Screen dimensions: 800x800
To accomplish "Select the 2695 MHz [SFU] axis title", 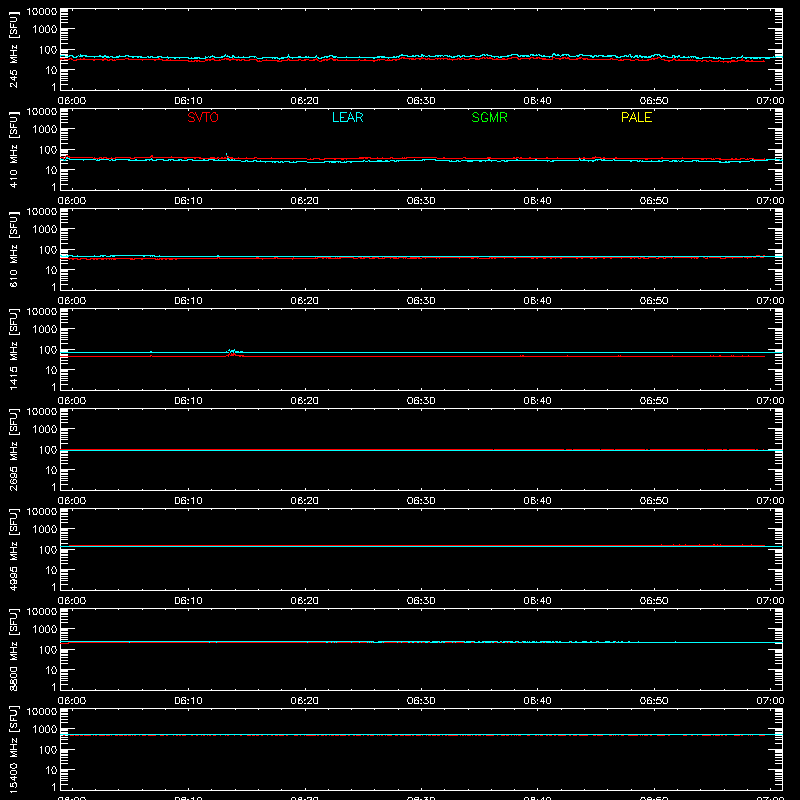I will pyautogui.click(x=13, y=449).
